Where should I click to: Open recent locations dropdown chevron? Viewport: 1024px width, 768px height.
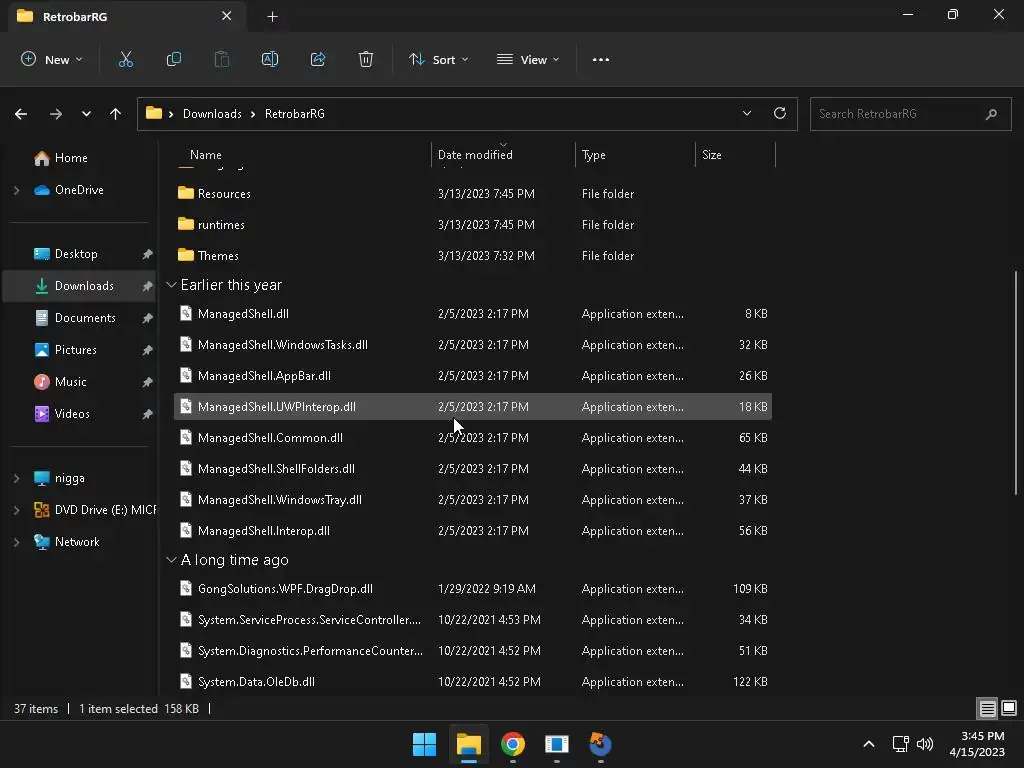[86, 114]
